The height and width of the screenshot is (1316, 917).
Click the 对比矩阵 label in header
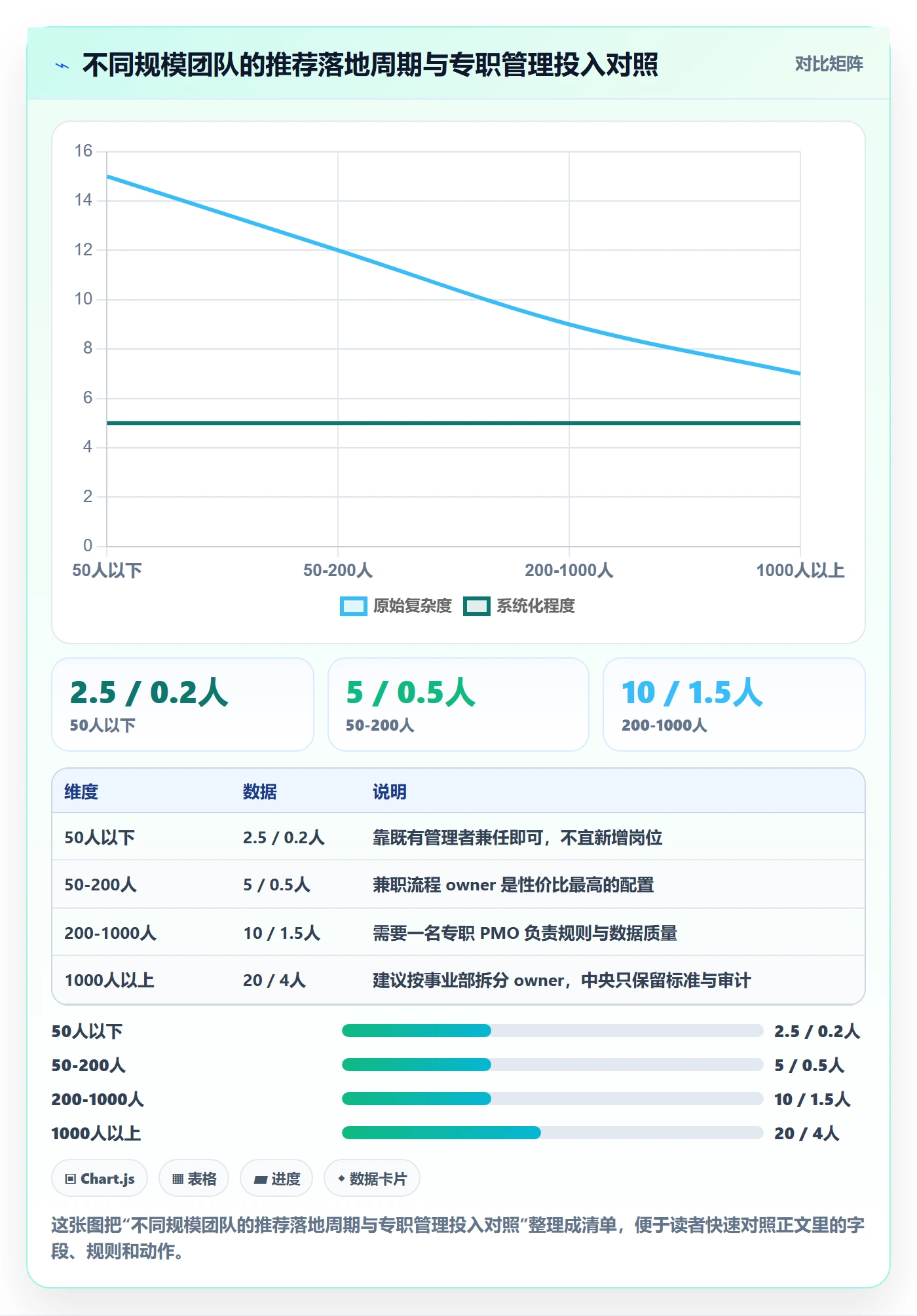pos(829,64)
